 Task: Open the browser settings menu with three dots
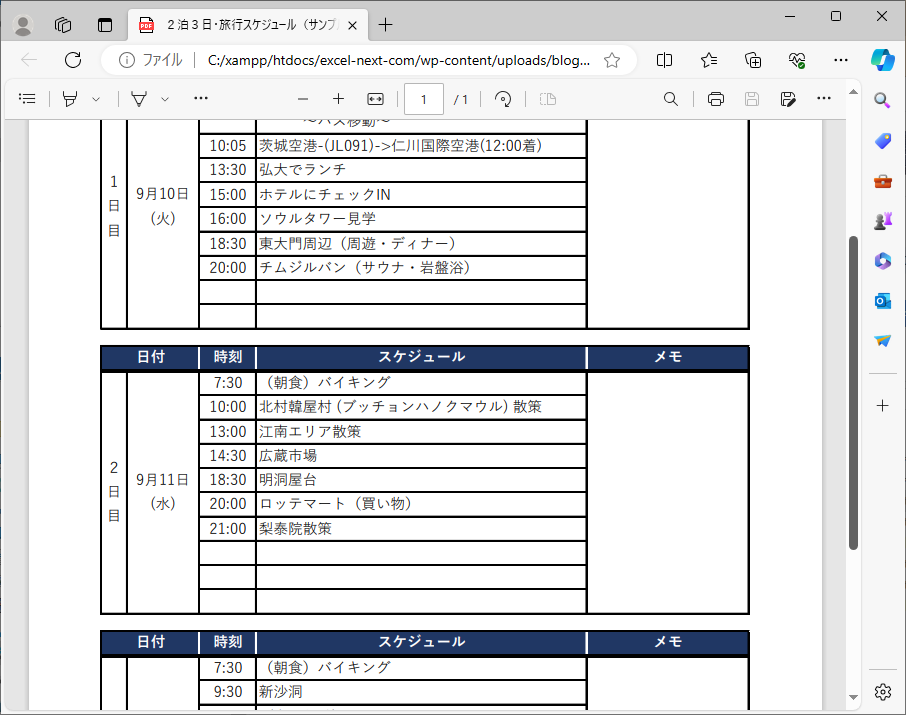[843, 60]
